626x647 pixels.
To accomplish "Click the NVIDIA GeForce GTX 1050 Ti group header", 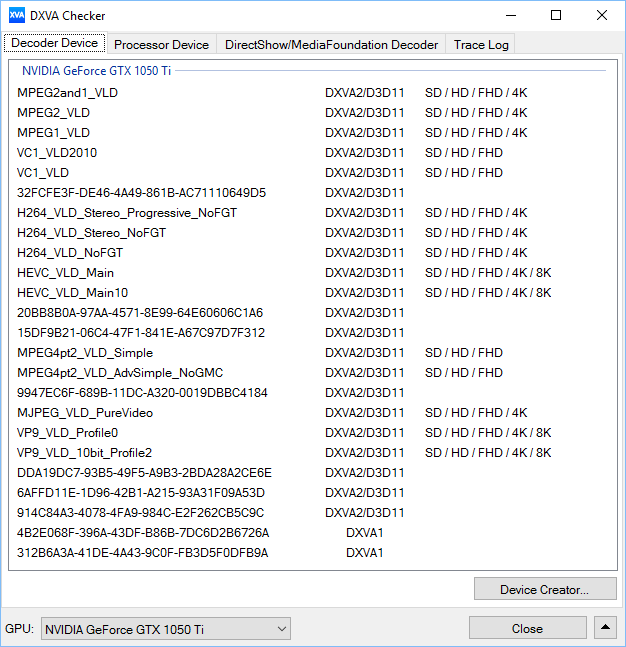I will click(97, 71).
